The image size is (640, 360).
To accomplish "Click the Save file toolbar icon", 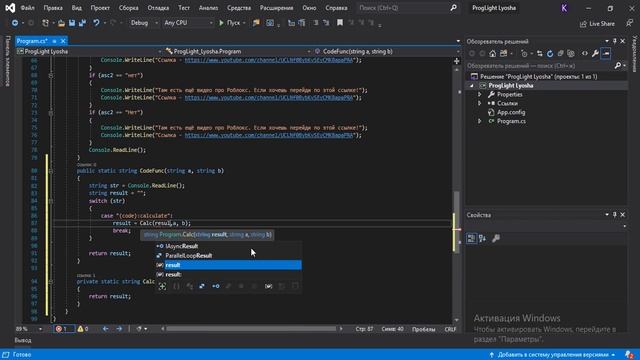I will click(72, 23).
